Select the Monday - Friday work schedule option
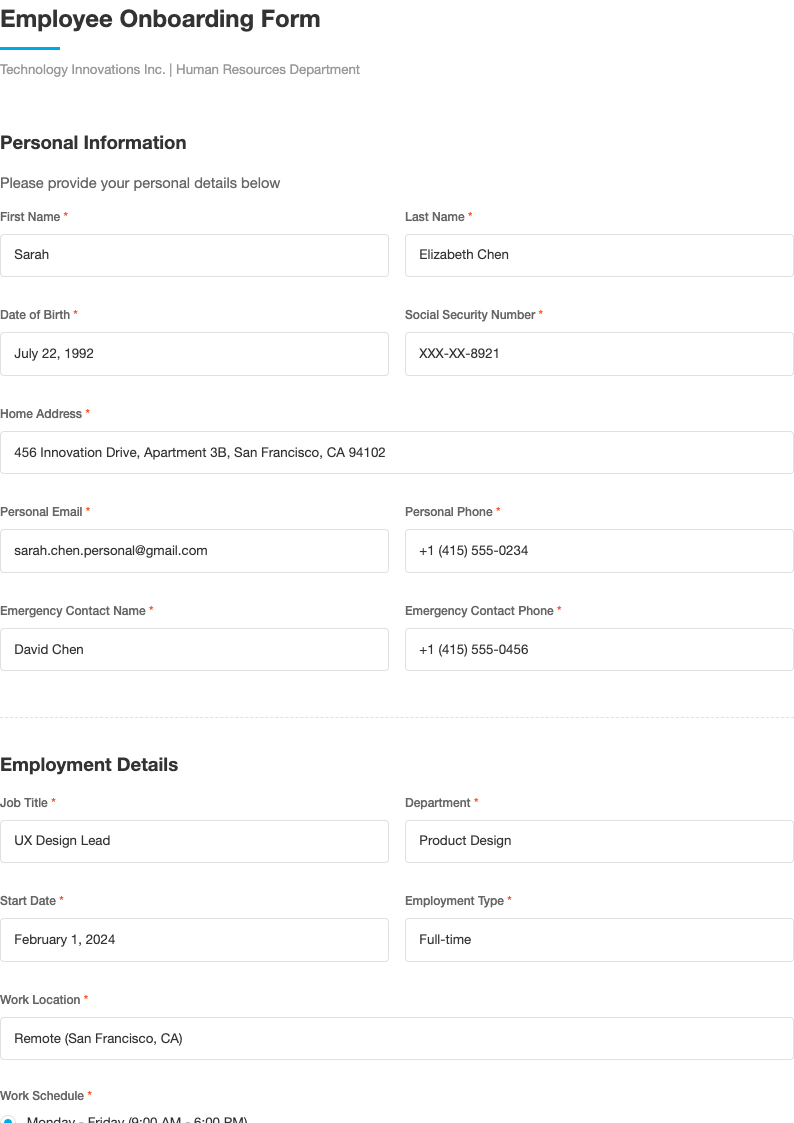 coord(10,1119)
